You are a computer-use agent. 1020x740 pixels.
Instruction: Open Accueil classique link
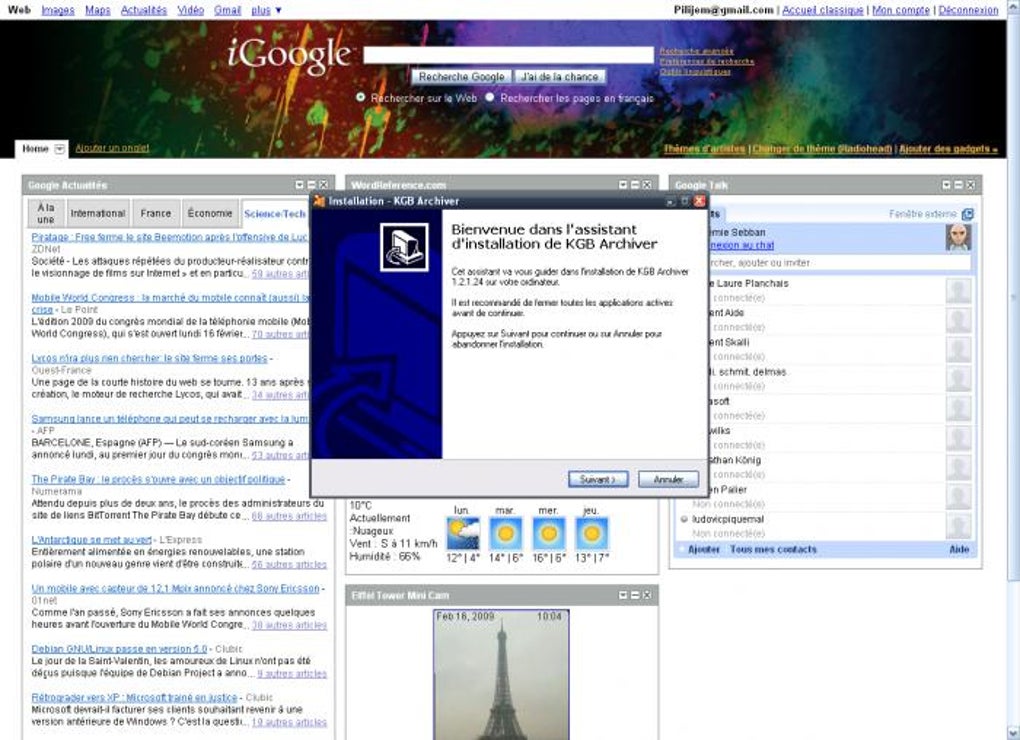point(822,10)
